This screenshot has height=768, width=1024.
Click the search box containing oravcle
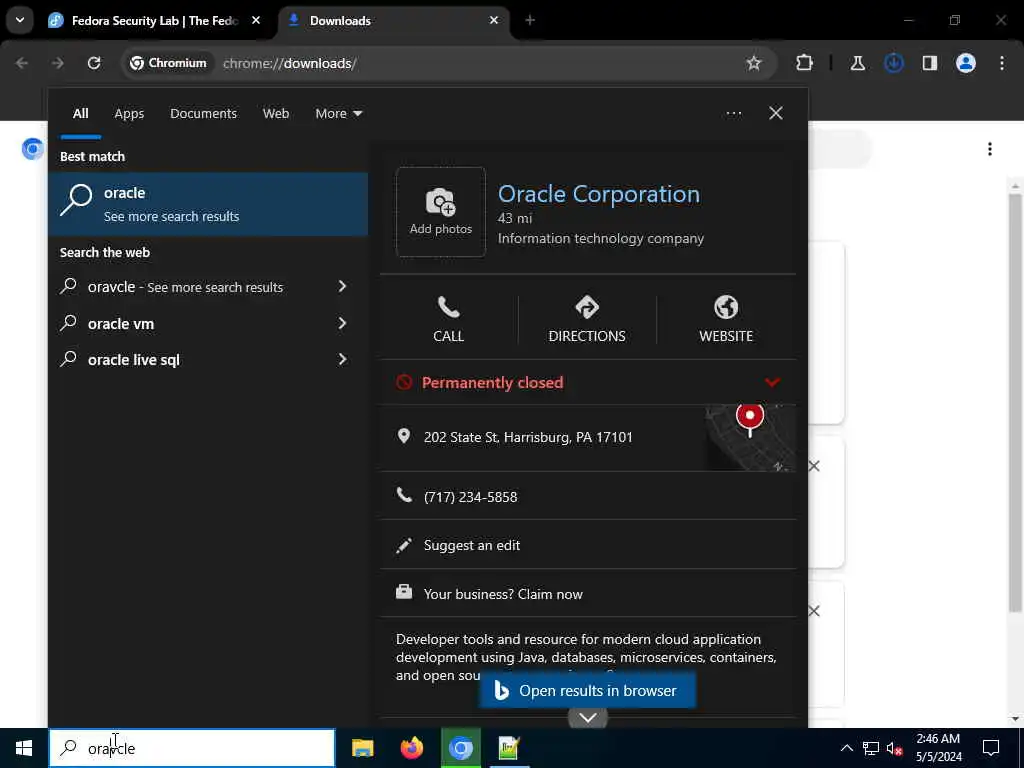[192, 748]
